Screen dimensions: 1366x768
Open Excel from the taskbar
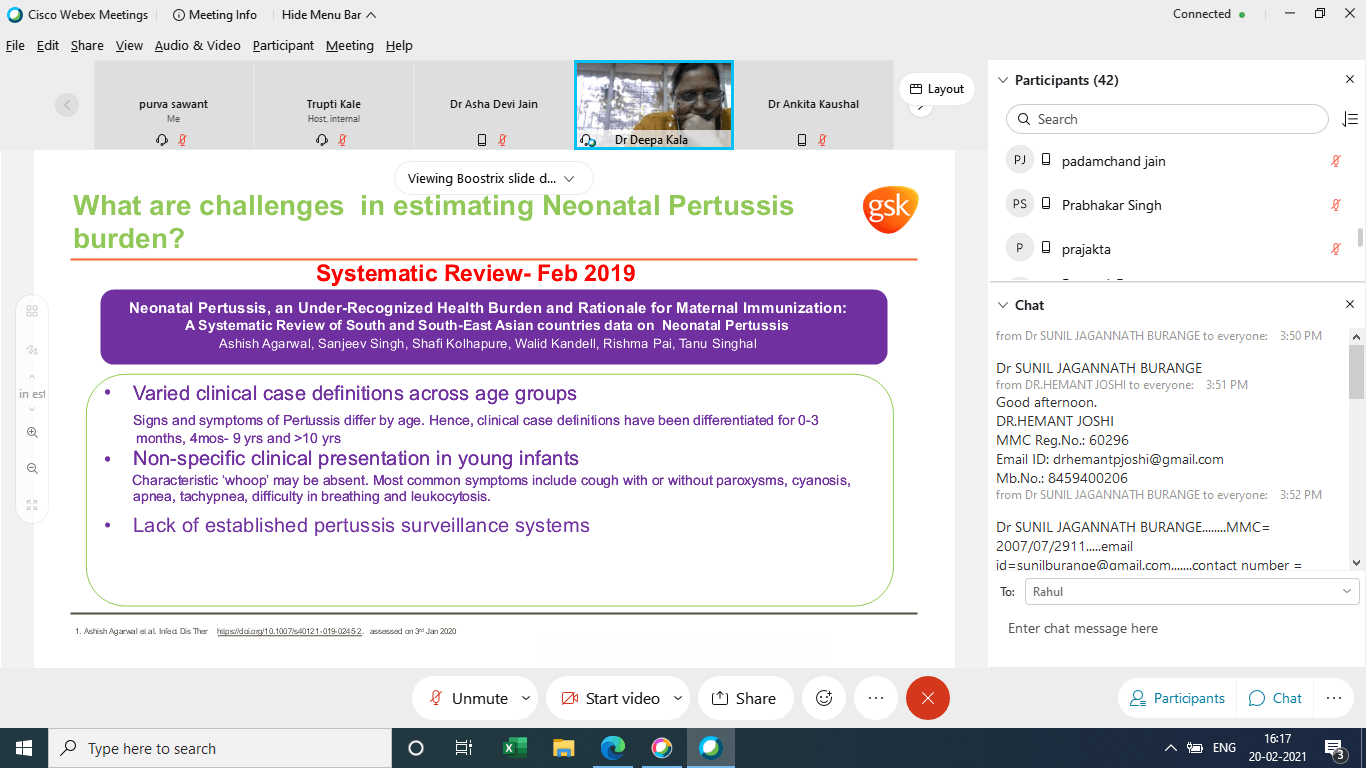click(x=514, y=748)
